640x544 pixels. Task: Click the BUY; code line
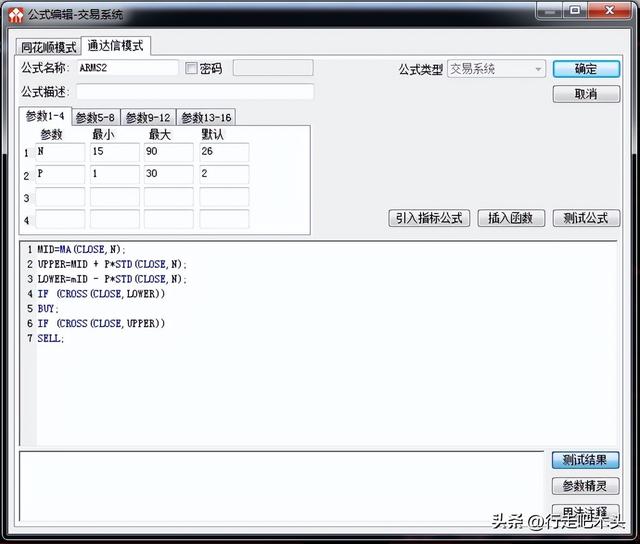(48, 309)
